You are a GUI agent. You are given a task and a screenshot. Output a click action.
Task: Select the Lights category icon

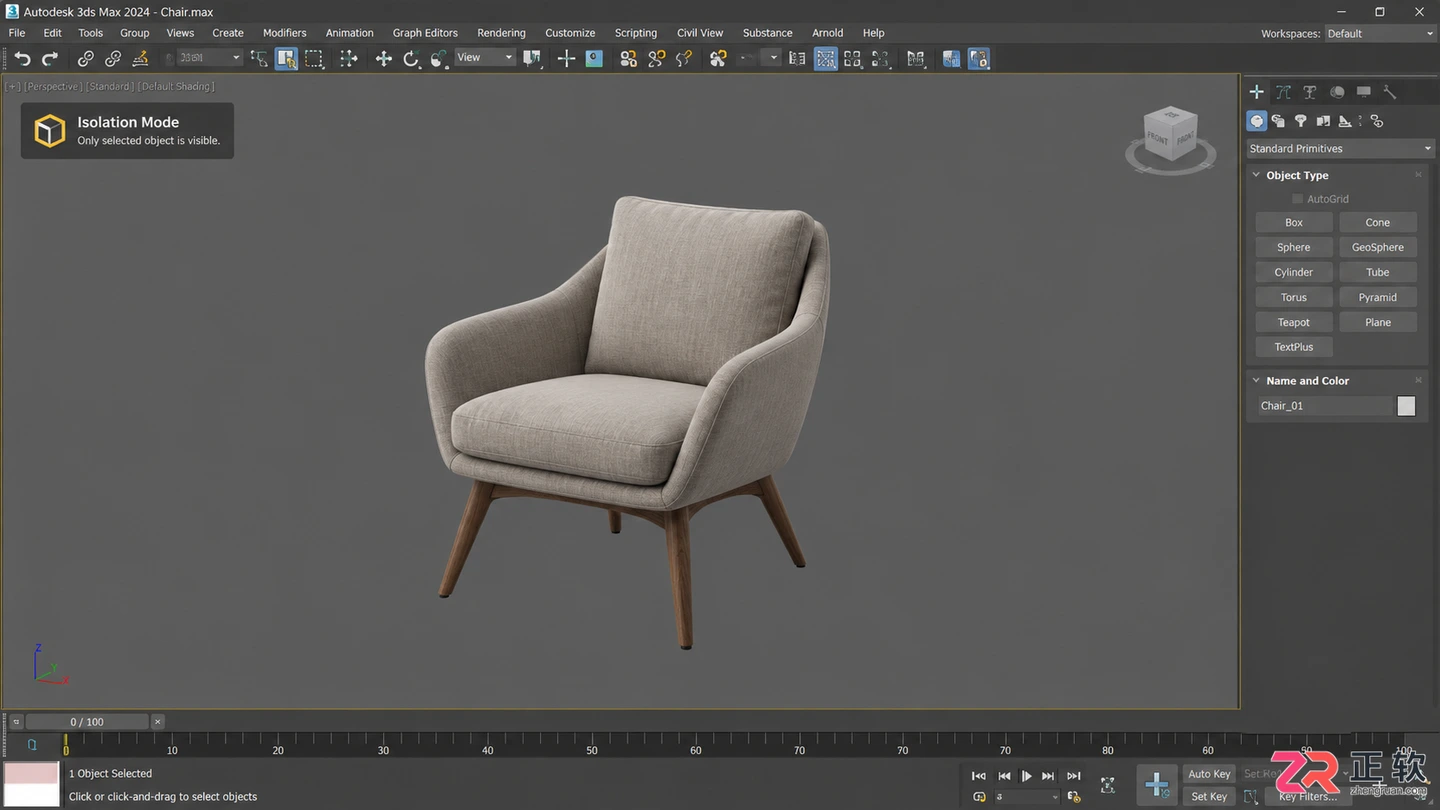[x=1300, y=121]
